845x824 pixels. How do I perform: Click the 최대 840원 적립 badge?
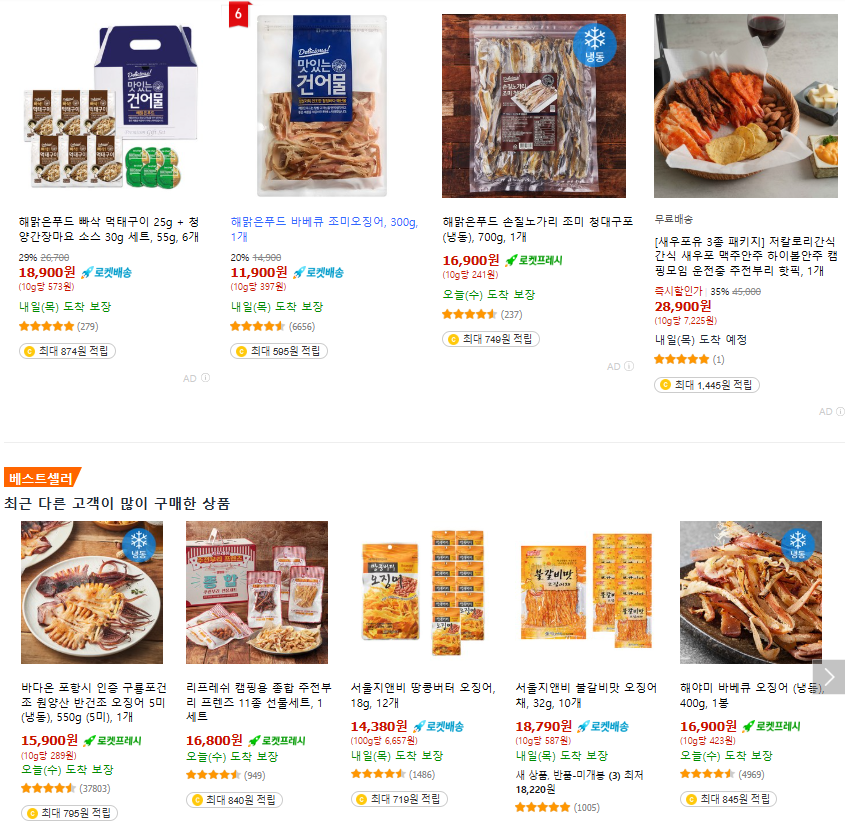[x=234, y=800]
